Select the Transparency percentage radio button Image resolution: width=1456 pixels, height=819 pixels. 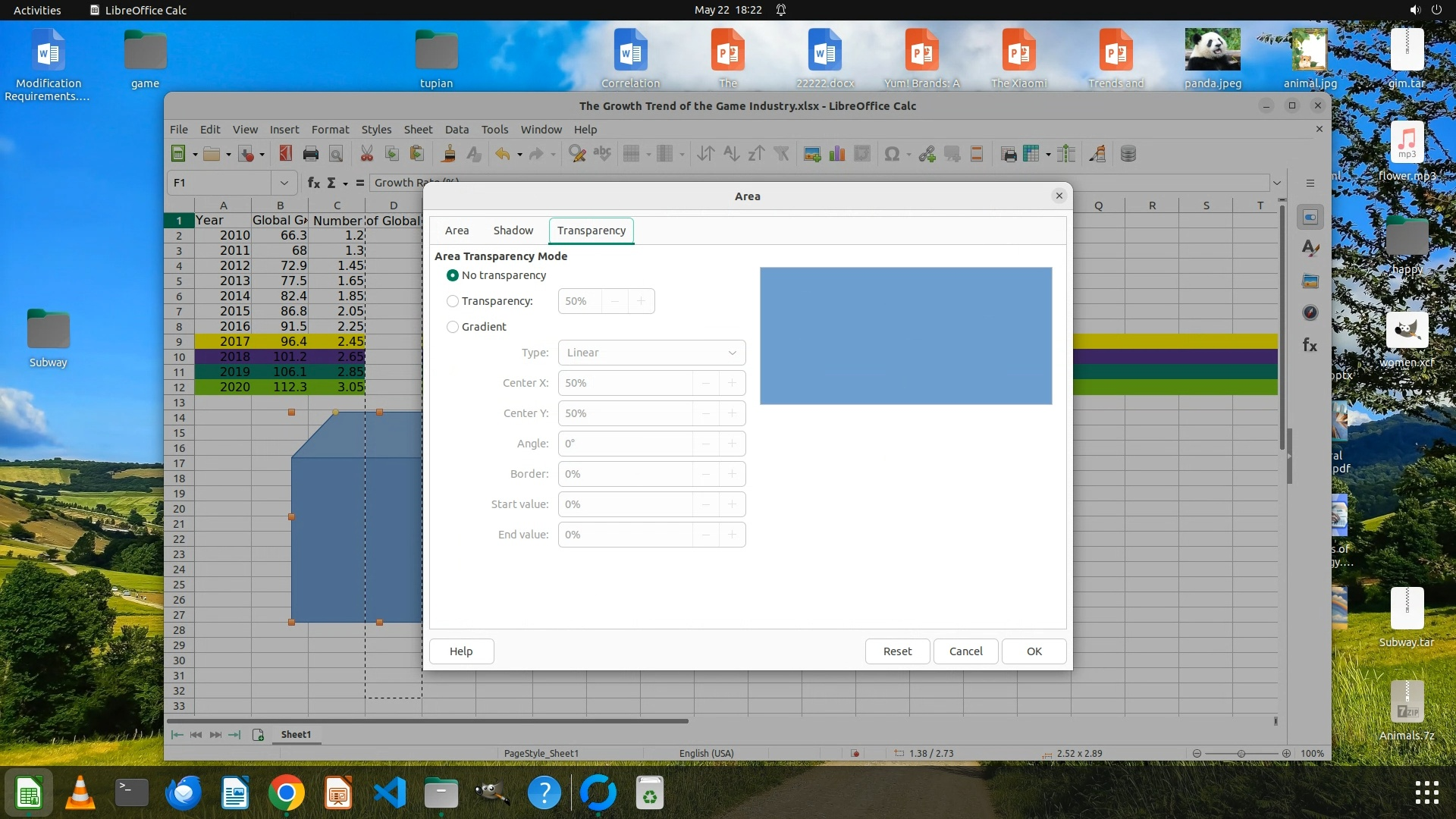pyautogui.click(x=453, y=301)
